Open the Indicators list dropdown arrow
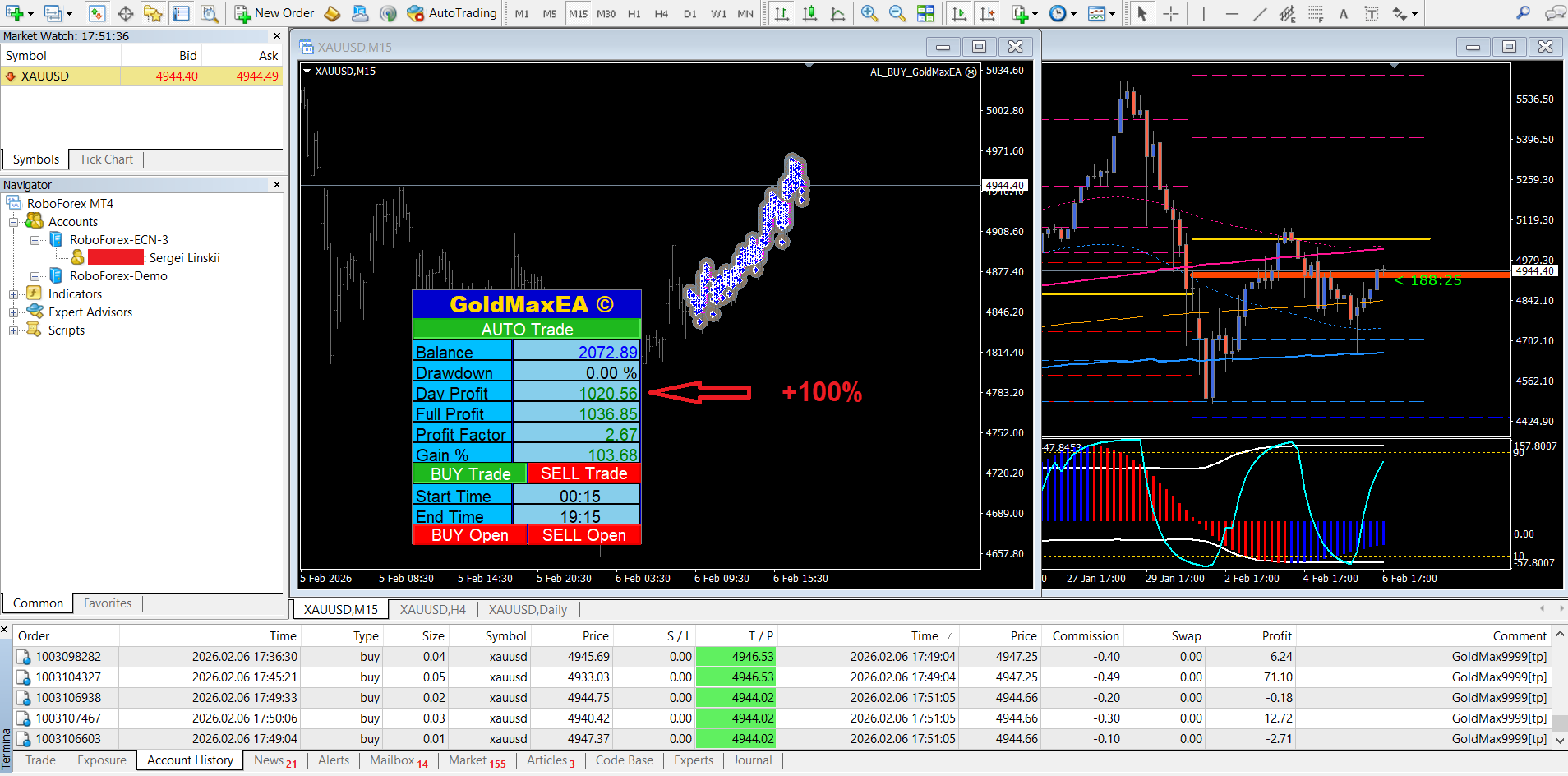 click(x=1035, y=14)
